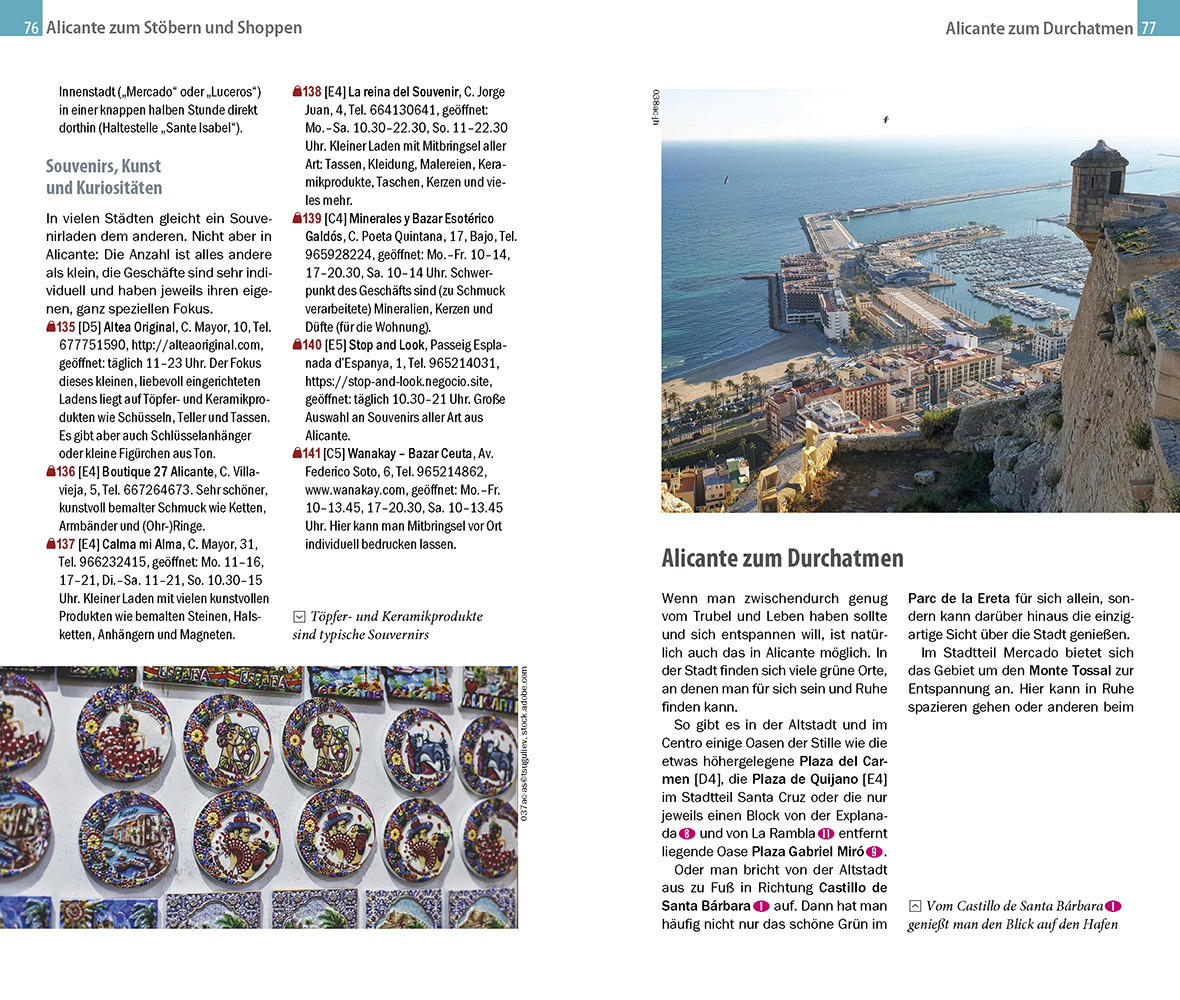Select the pink number 11 marker after La Rambla

825,834
